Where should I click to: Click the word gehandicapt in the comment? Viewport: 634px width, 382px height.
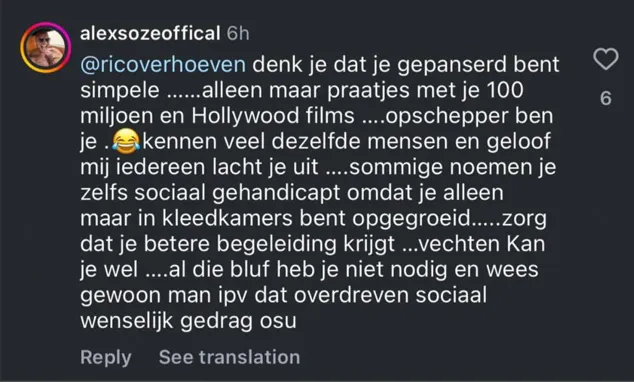[276, 194]
